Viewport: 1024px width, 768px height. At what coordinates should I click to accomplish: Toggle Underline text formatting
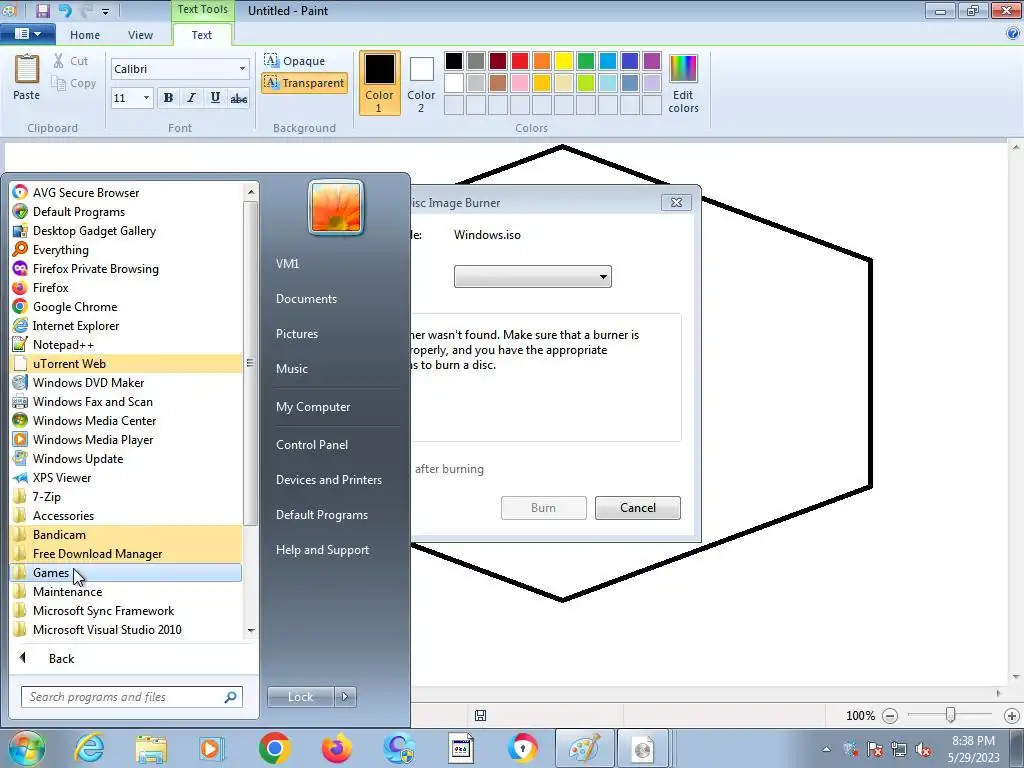click(215, 98)
